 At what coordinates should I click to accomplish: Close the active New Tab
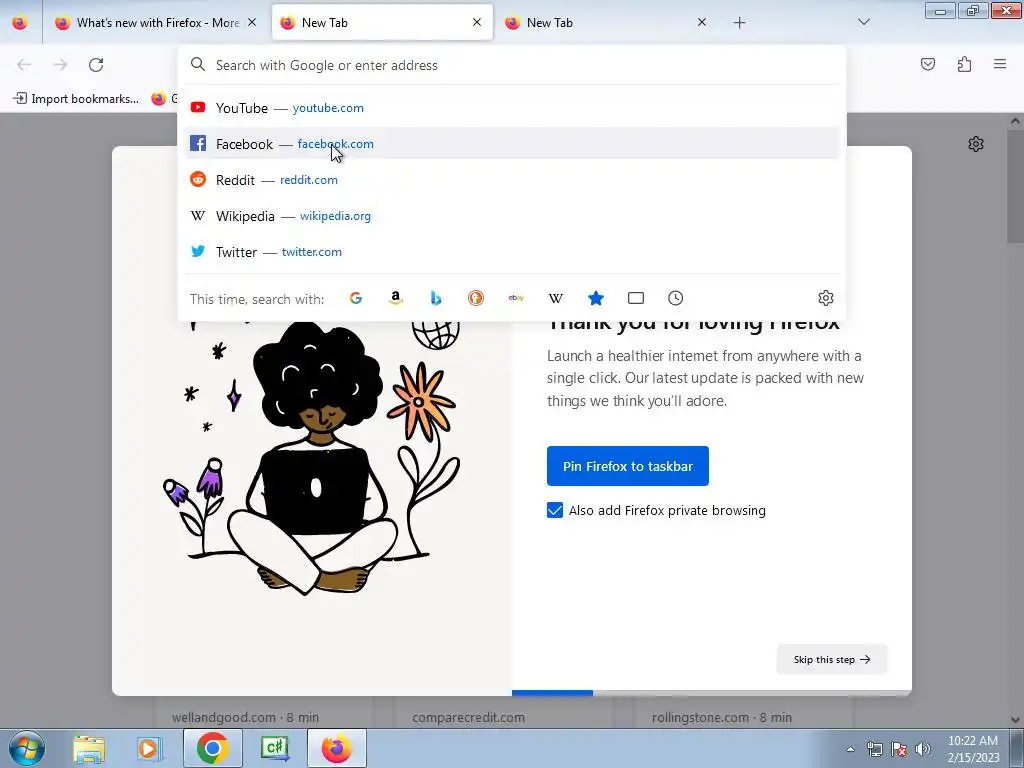click(477, 22)
